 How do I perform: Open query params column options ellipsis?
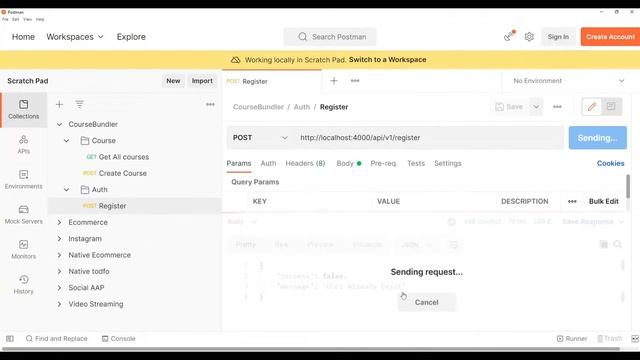(x=572, y=201)
